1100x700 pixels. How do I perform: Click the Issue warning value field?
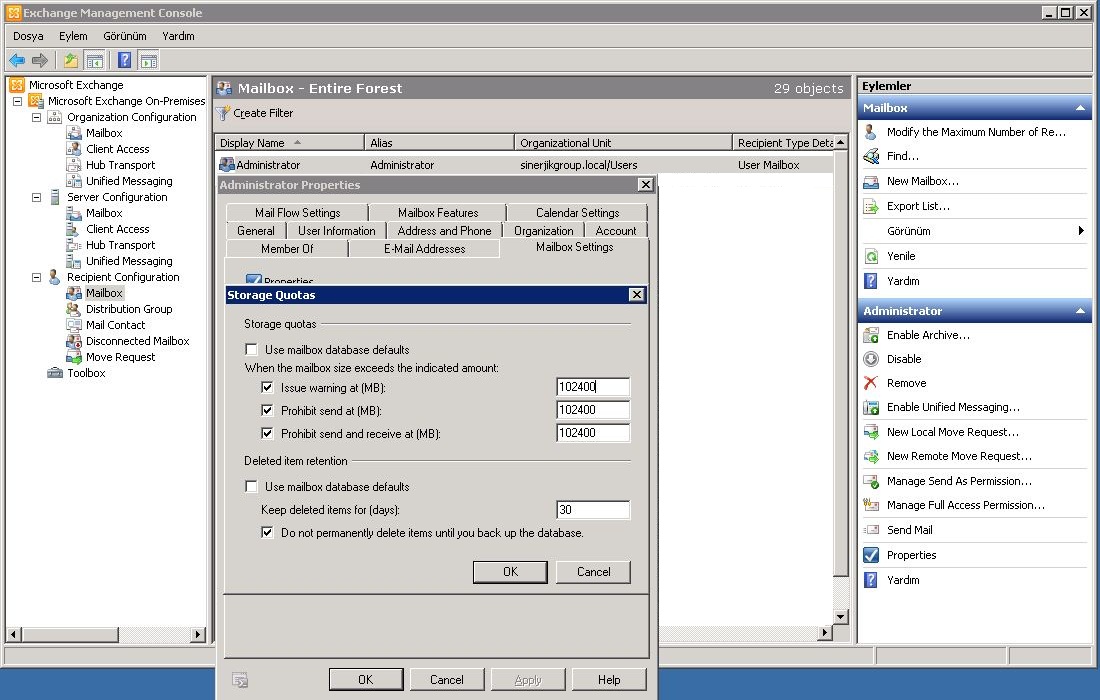coord(593,386)
